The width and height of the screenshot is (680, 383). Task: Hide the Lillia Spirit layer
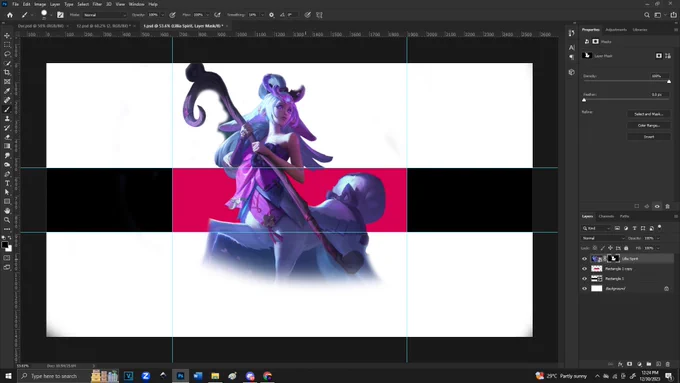584,259
